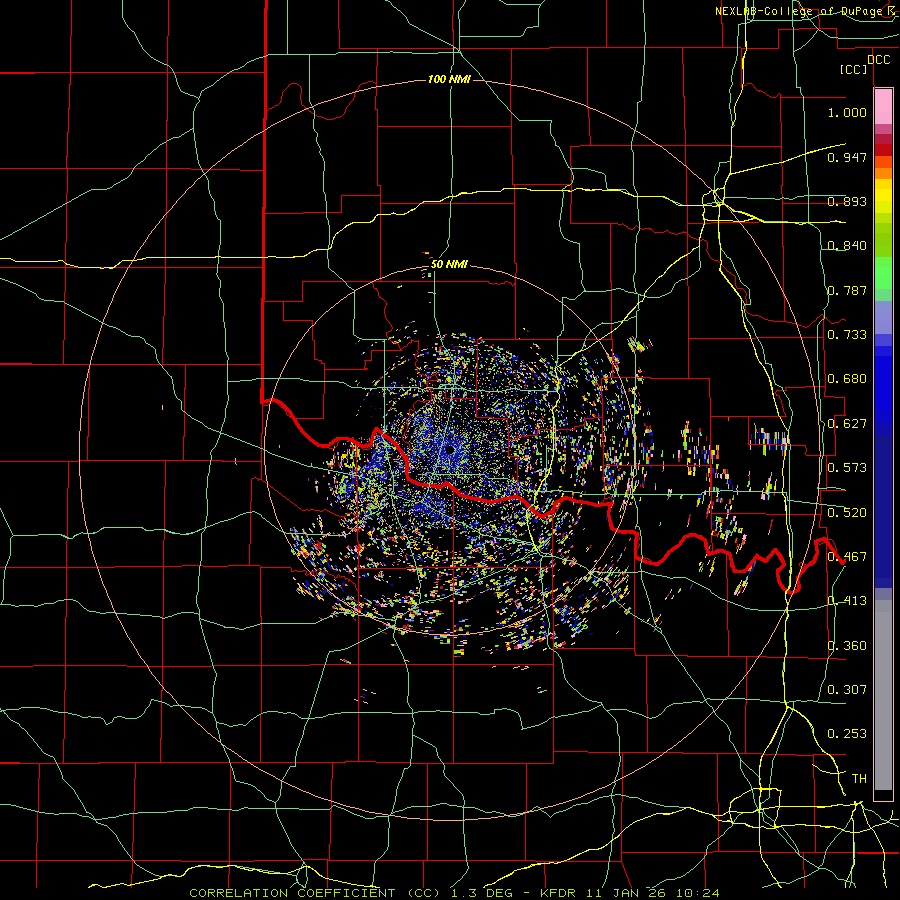Click the radar site center dot
Viewport: 900px width, 900px height.
(x=449, y=449)
